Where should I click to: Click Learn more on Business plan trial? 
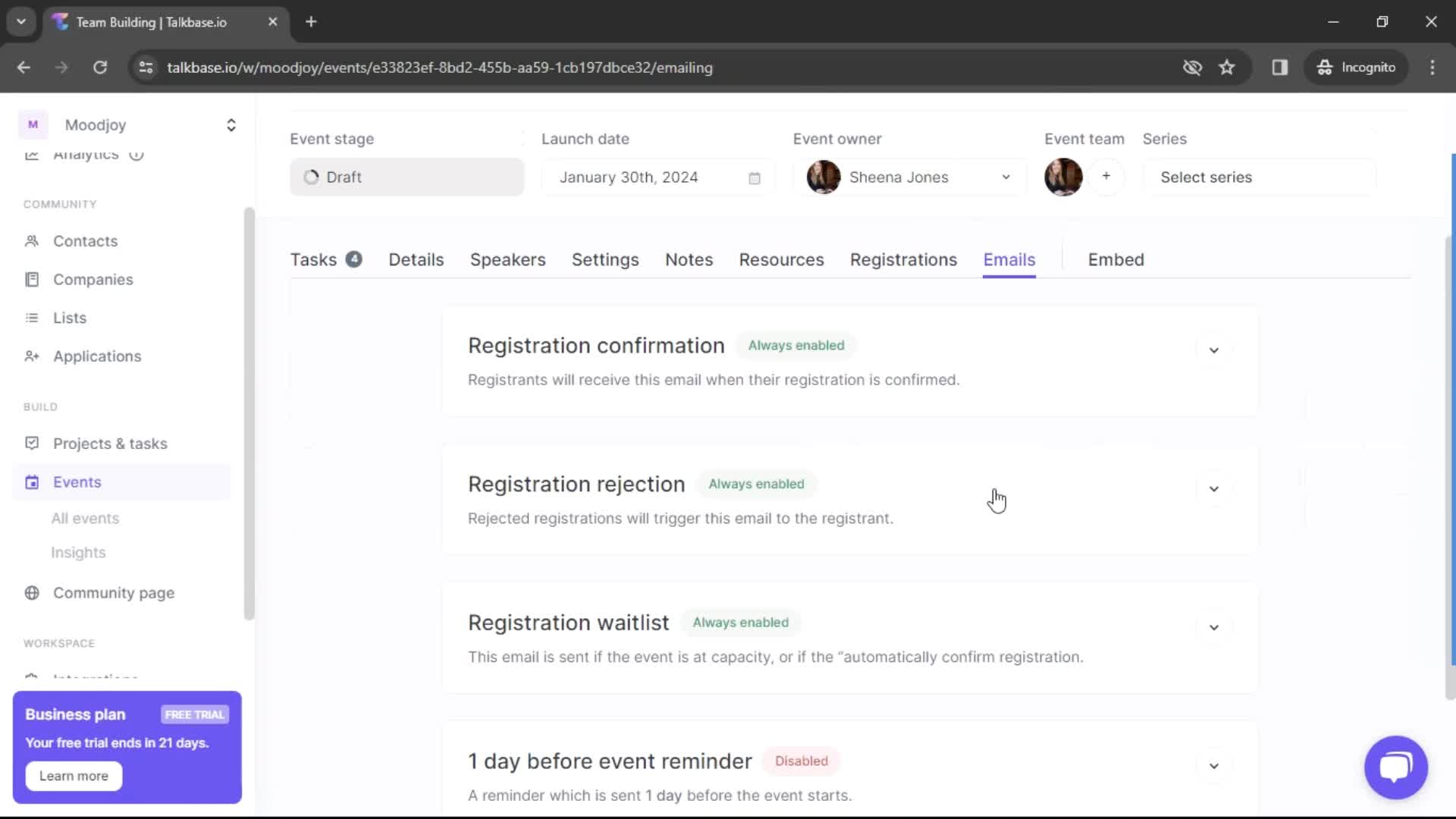(x=73, y=776)
